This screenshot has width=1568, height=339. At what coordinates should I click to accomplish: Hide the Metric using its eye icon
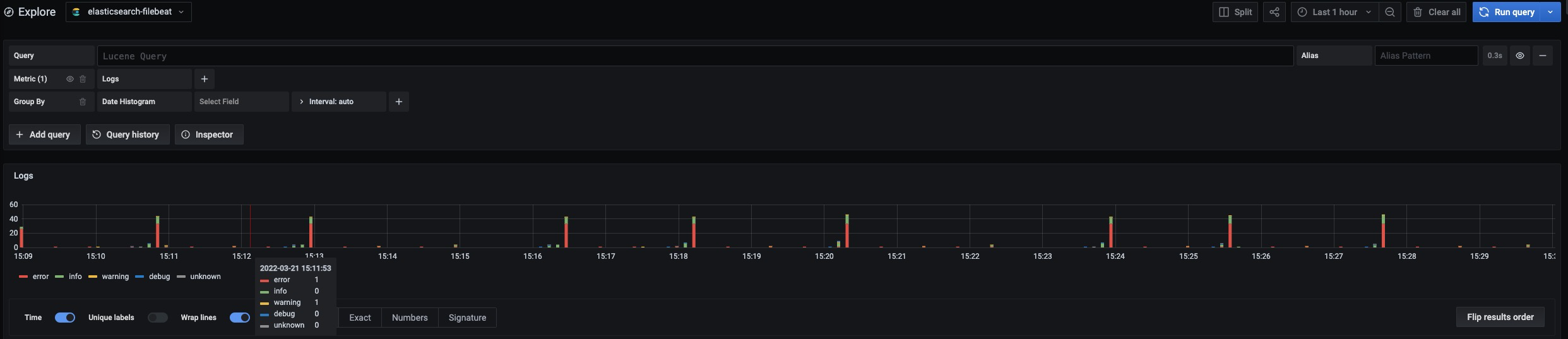point(70,79)
